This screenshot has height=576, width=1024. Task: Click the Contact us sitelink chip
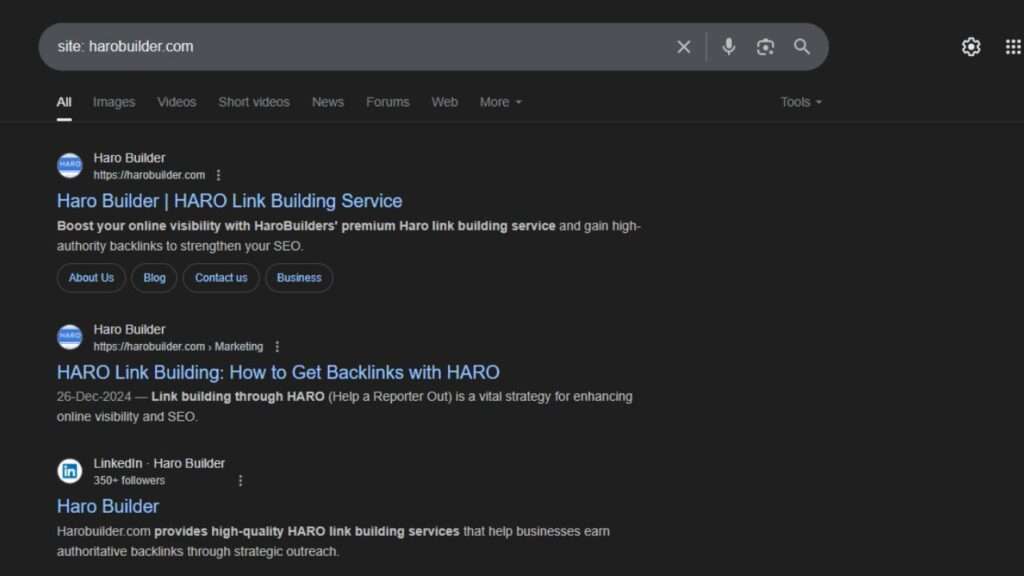tap(221, 278)
